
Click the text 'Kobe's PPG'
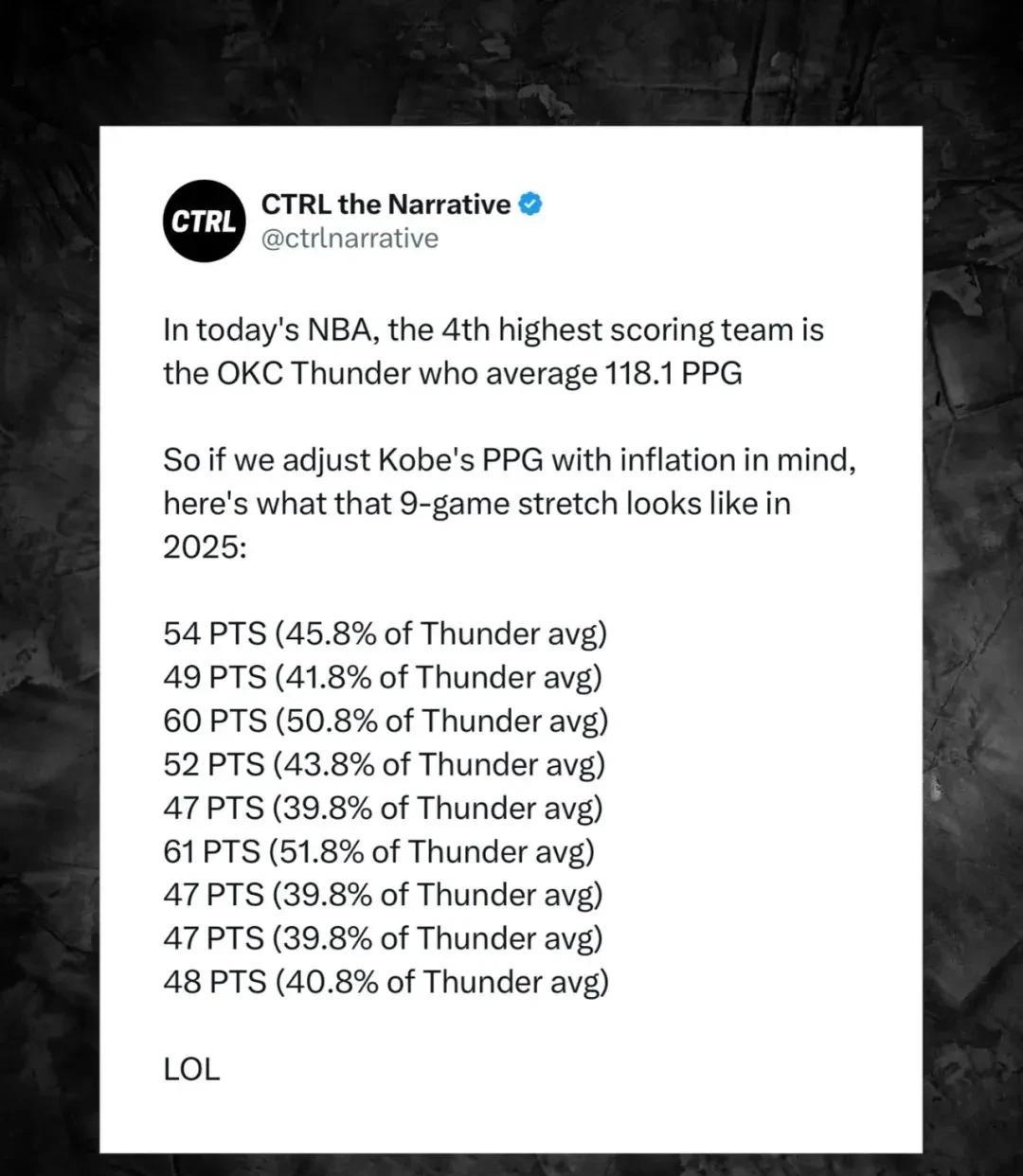[461, 461]
